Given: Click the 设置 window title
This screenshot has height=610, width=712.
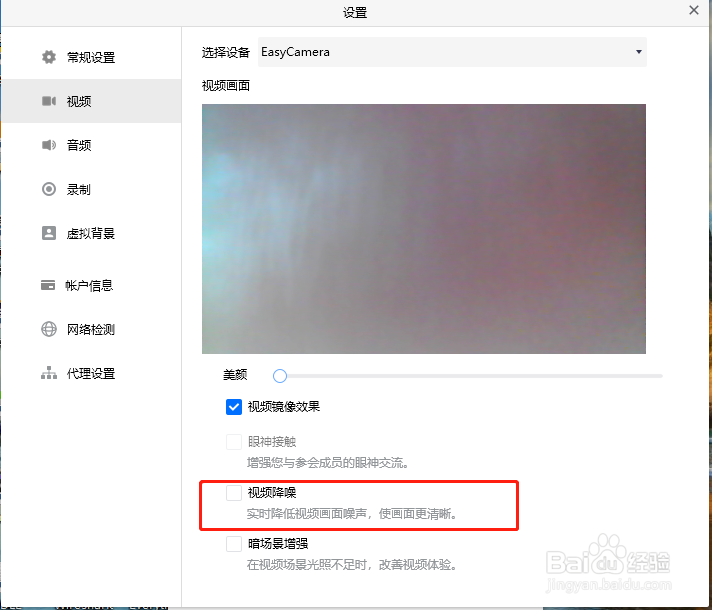Looking at the screenshot, I should tap(355, 12).
